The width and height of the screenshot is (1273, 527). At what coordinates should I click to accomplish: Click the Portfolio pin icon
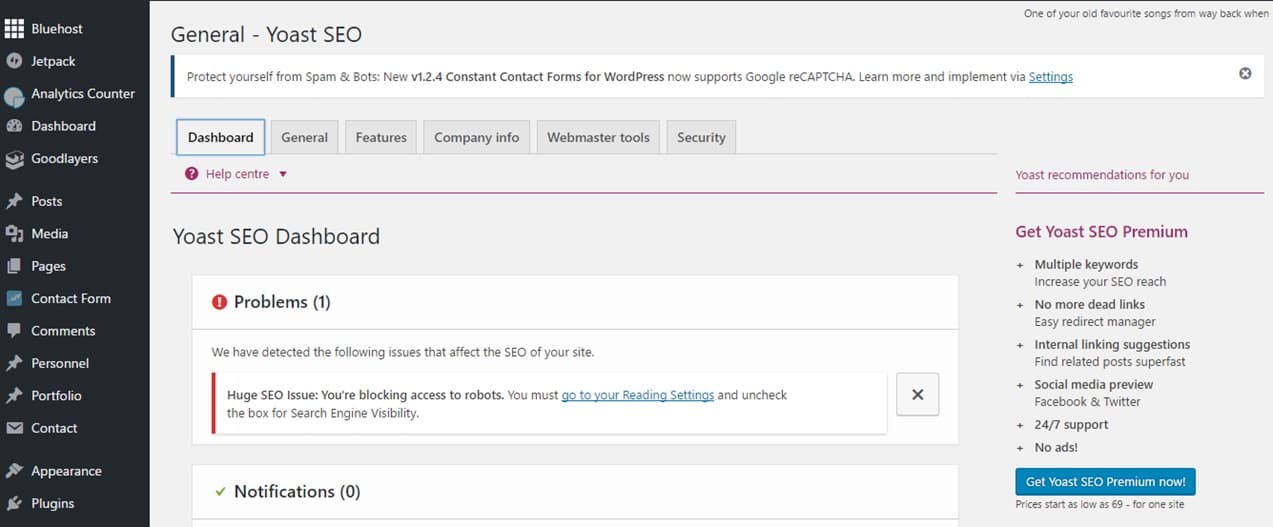click(14, 396)
